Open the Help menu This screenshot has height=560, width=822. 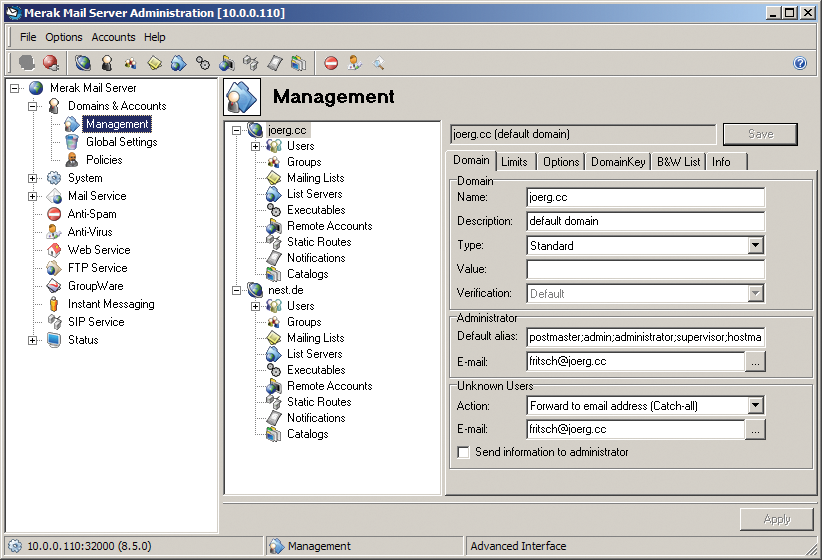[x=155, y=37]
